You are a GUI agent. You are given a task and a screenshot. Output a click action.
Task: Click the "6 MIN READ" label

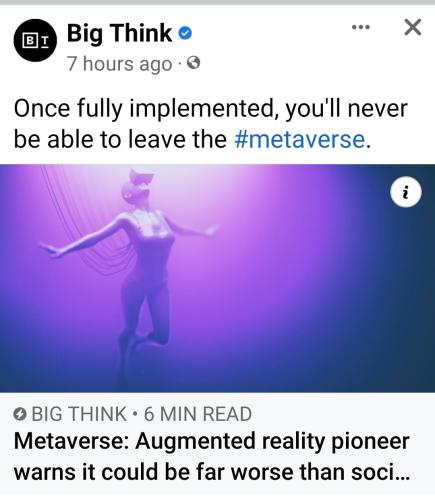click(198, 414)
